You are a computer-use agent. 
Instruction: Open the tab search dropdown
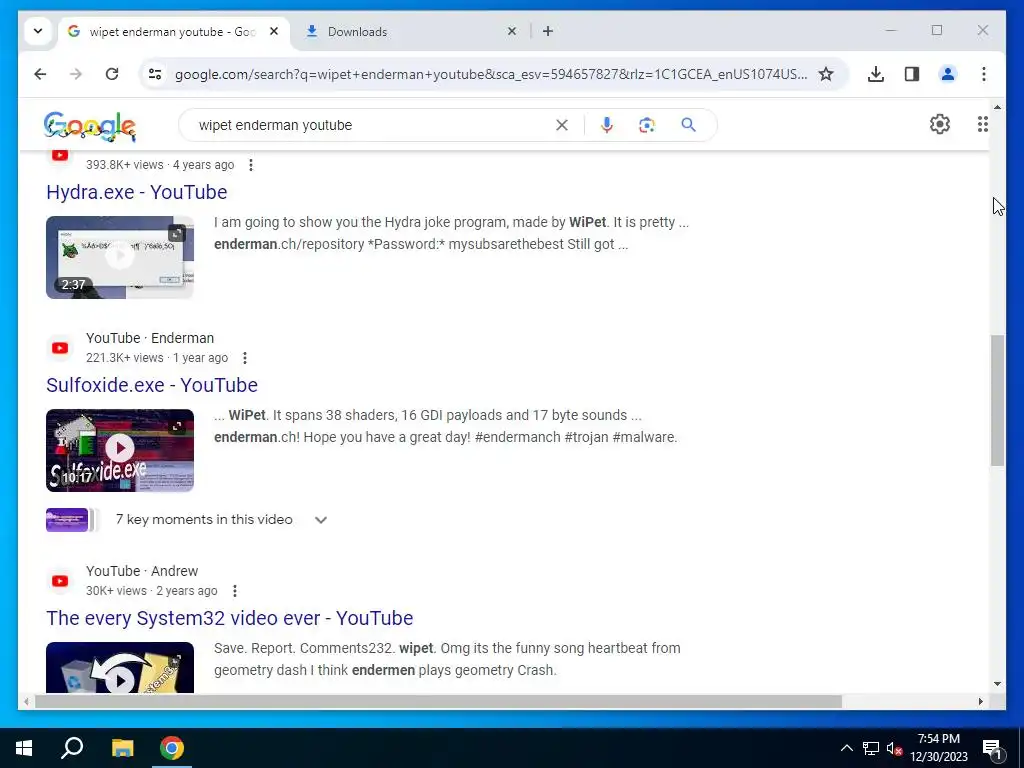point(38,31)
